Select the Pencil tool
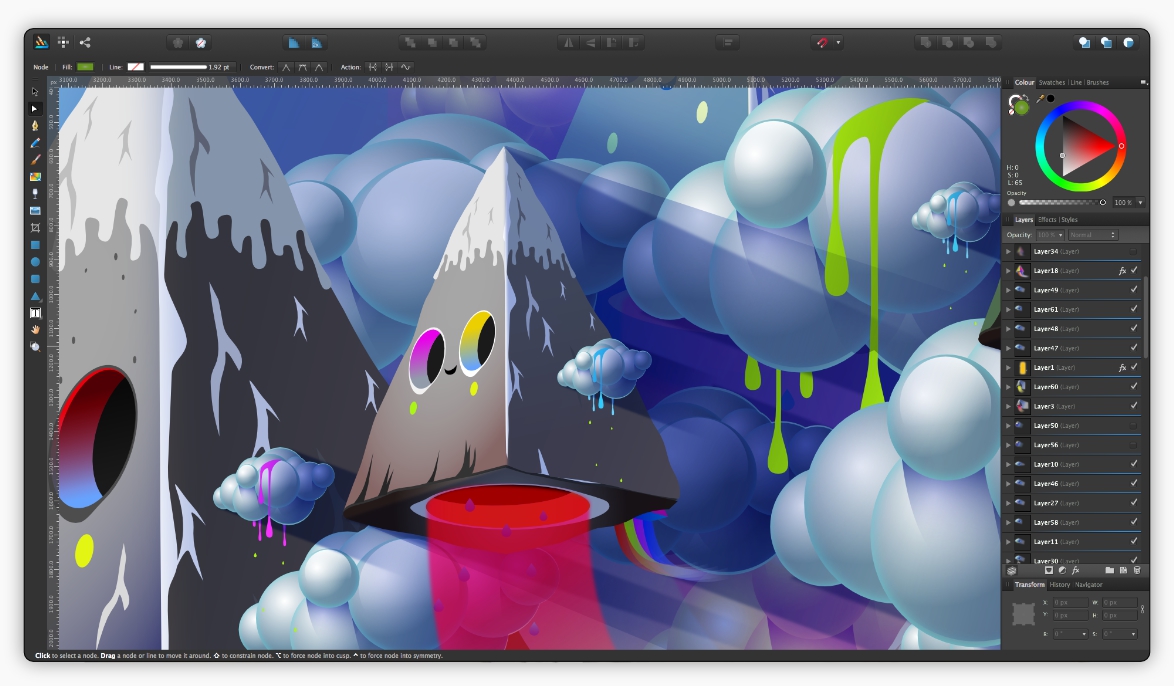The width and height of the screenshot is (1174, 686). click(35, 142)
